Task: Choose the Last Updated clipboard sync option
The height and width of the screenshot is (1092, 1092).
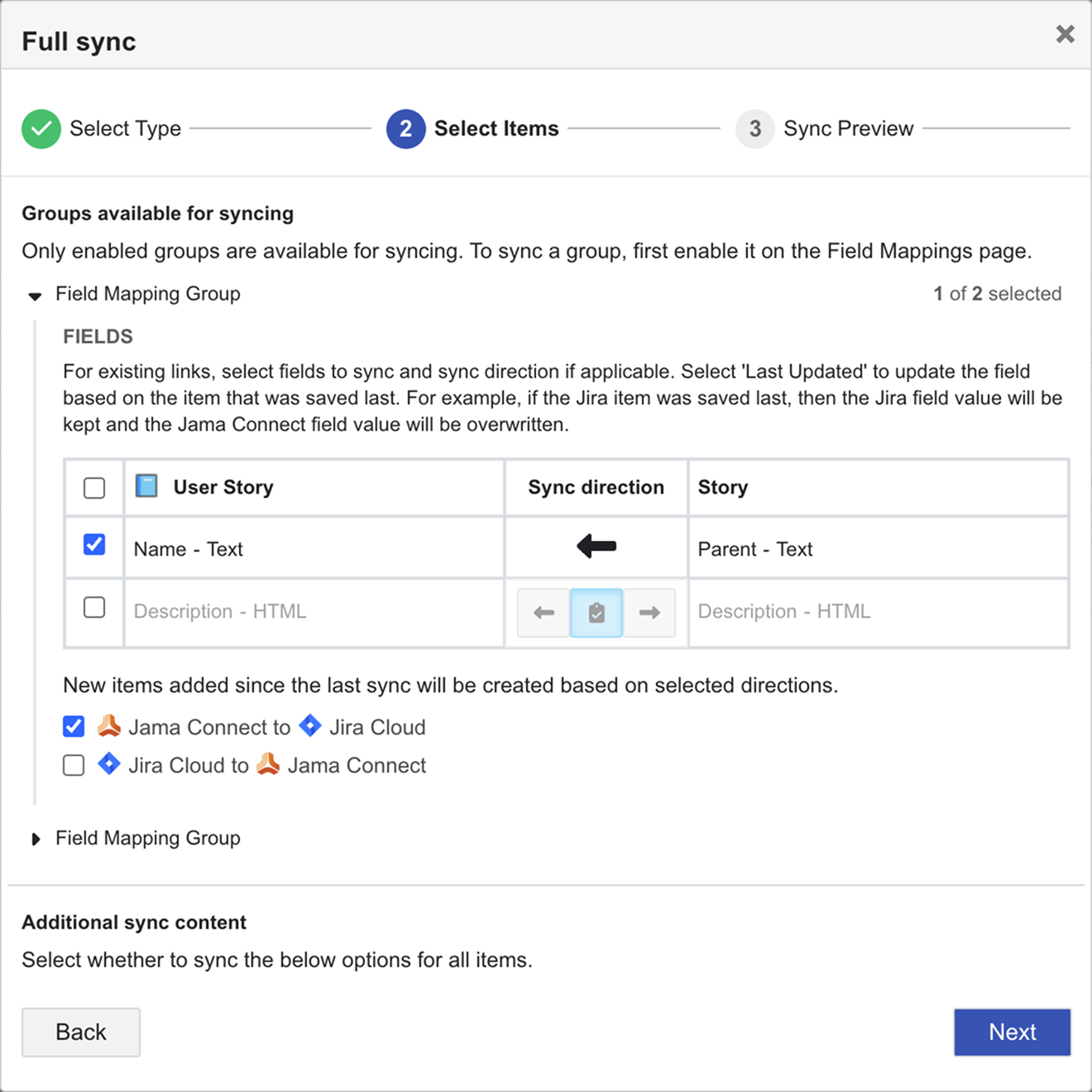Action: (x=596, y=613)
